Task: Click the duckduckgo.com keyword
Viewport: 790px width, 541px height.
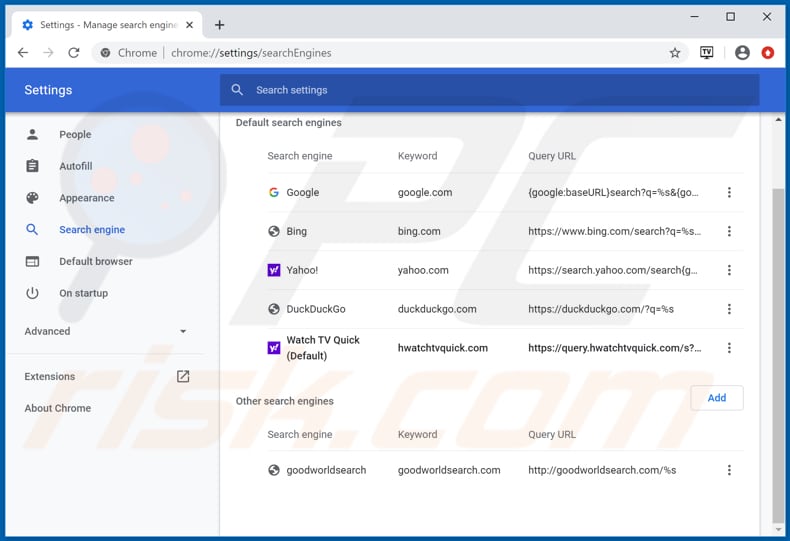Action: click(x=437, y=308)
